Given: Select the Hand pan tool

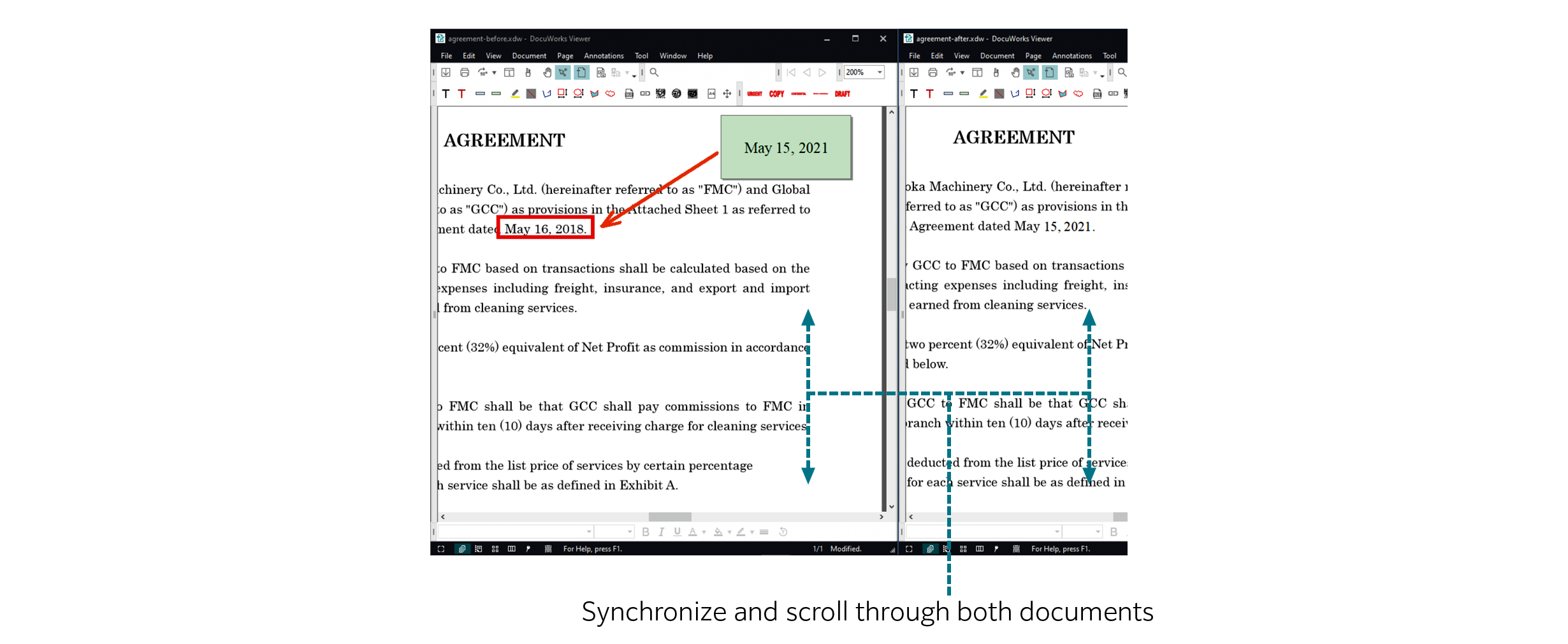Looking at the screenshot, I should (x=548, y=73).
